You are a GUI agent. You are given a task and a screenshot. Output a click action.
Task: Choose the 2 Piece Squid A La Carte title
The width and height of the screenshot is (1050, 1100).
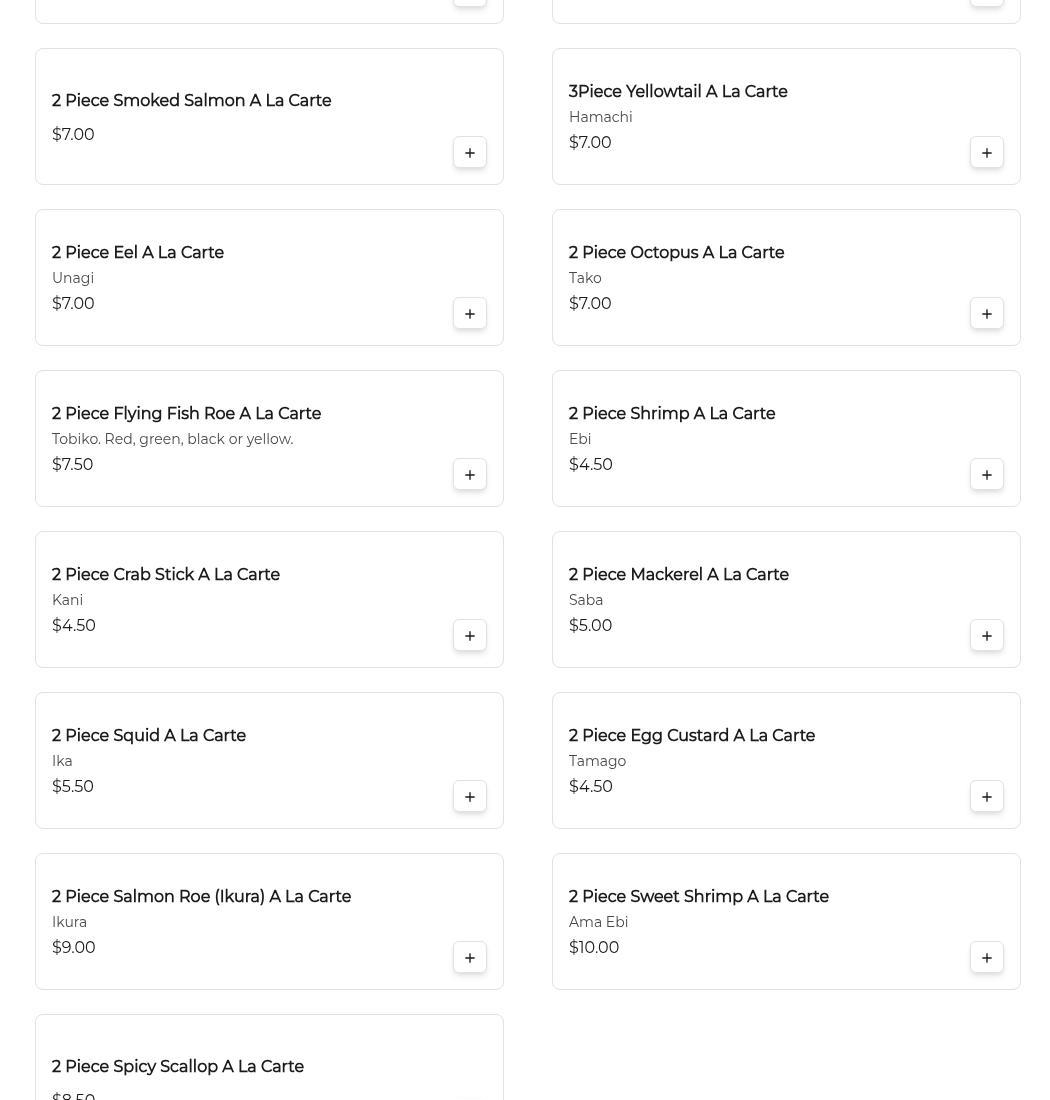[x=149, y=735]
